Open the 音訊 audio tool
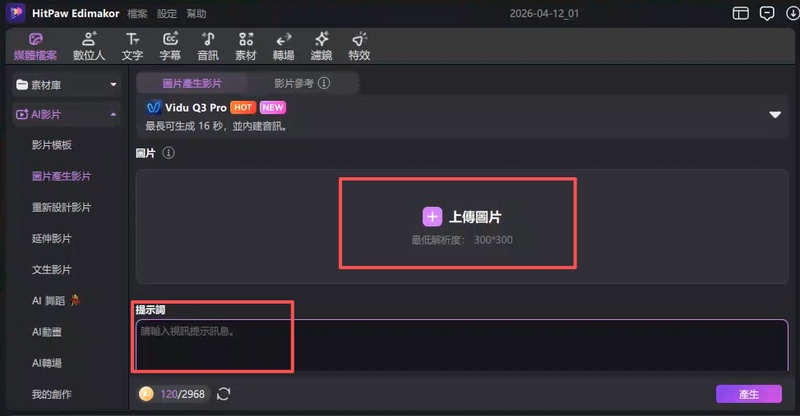This screenshot has height=416, width=800. pyautogui.click(x=208, y=46)
